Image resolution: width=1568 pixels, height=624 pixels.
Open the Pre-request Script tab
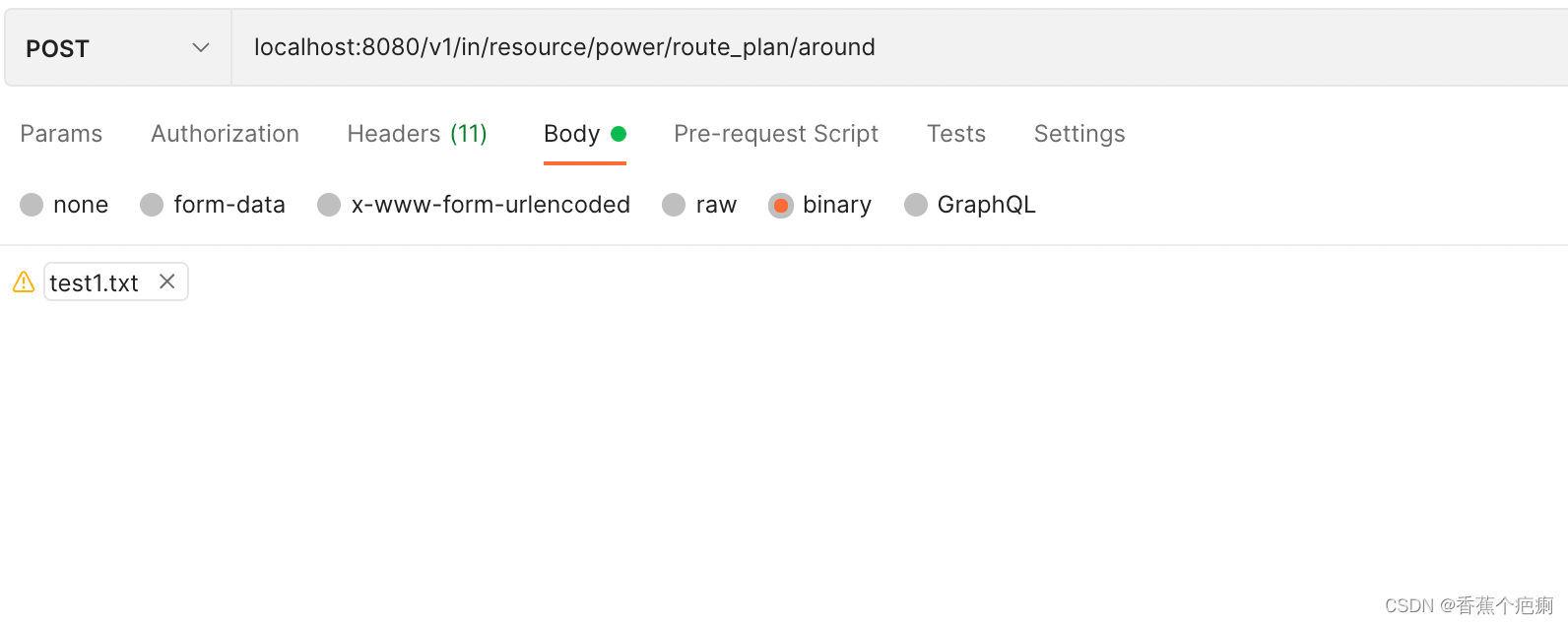click(776, 134)
